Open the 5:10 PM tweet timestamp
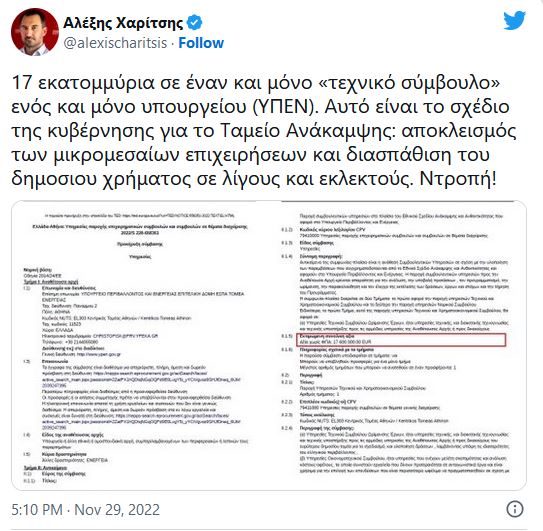543x531 pixels. pyautogui.click(x=37, y=510)
